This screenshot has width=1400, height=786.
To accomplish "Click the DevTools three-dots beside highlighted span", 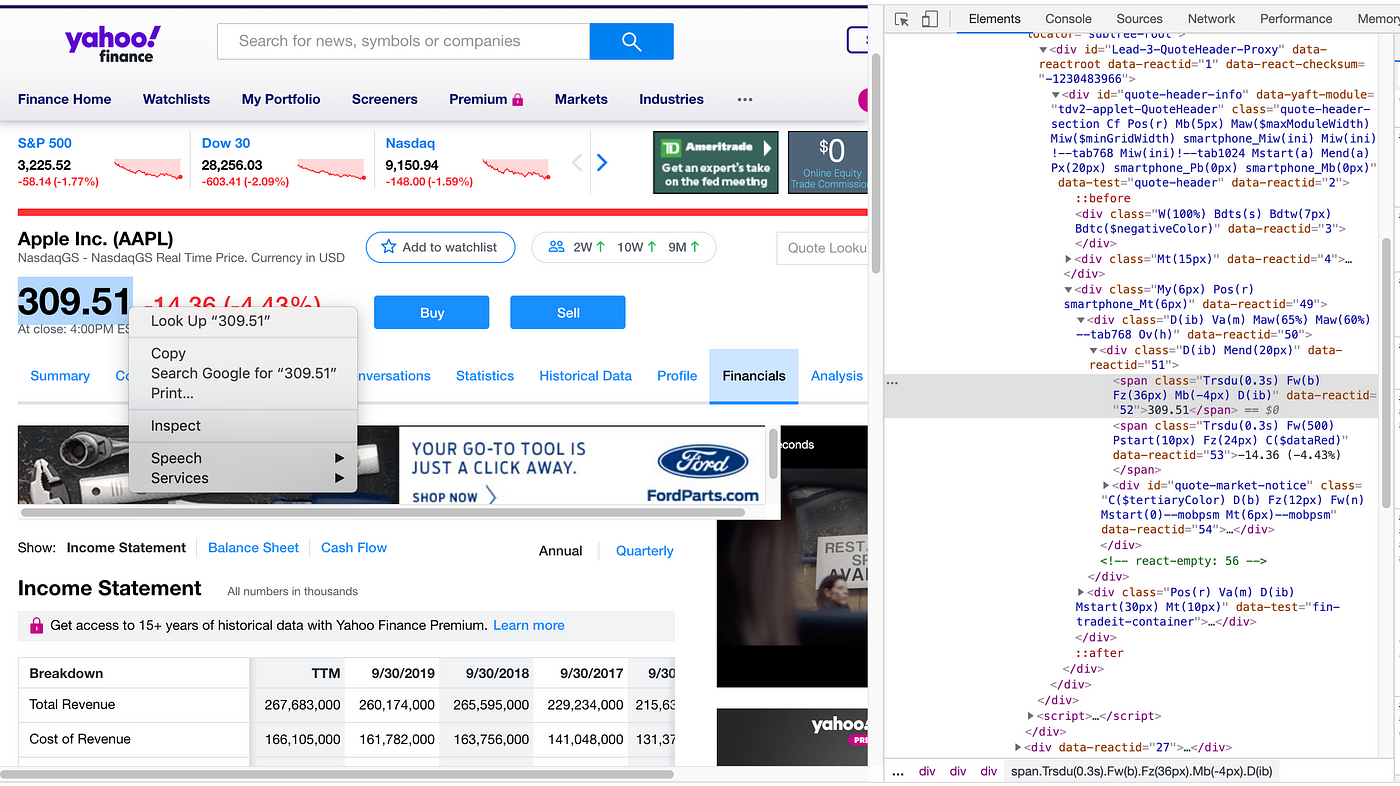I will pos(892,382).
